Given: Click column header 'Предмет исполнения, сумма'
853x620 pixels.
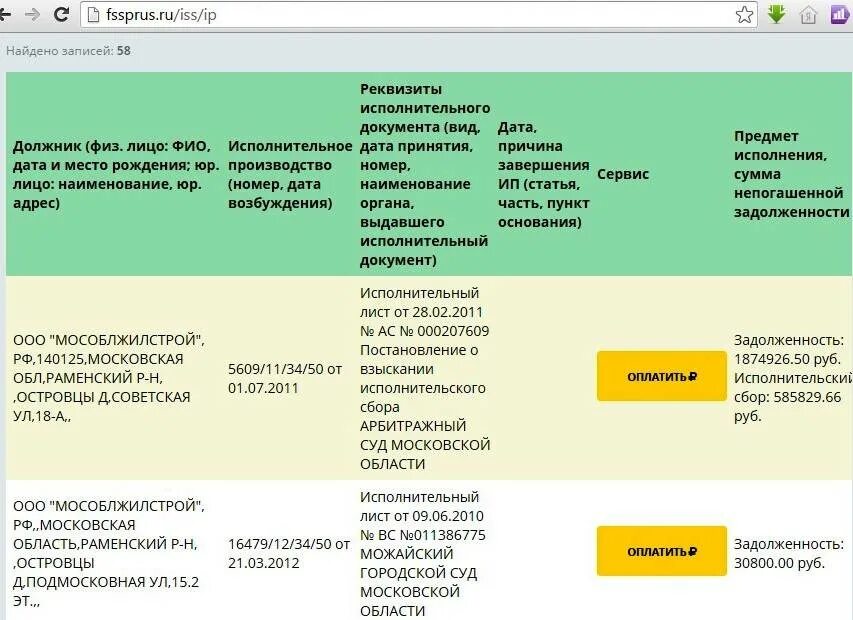Looking at the screenshot, I should [x=792, y=175].
